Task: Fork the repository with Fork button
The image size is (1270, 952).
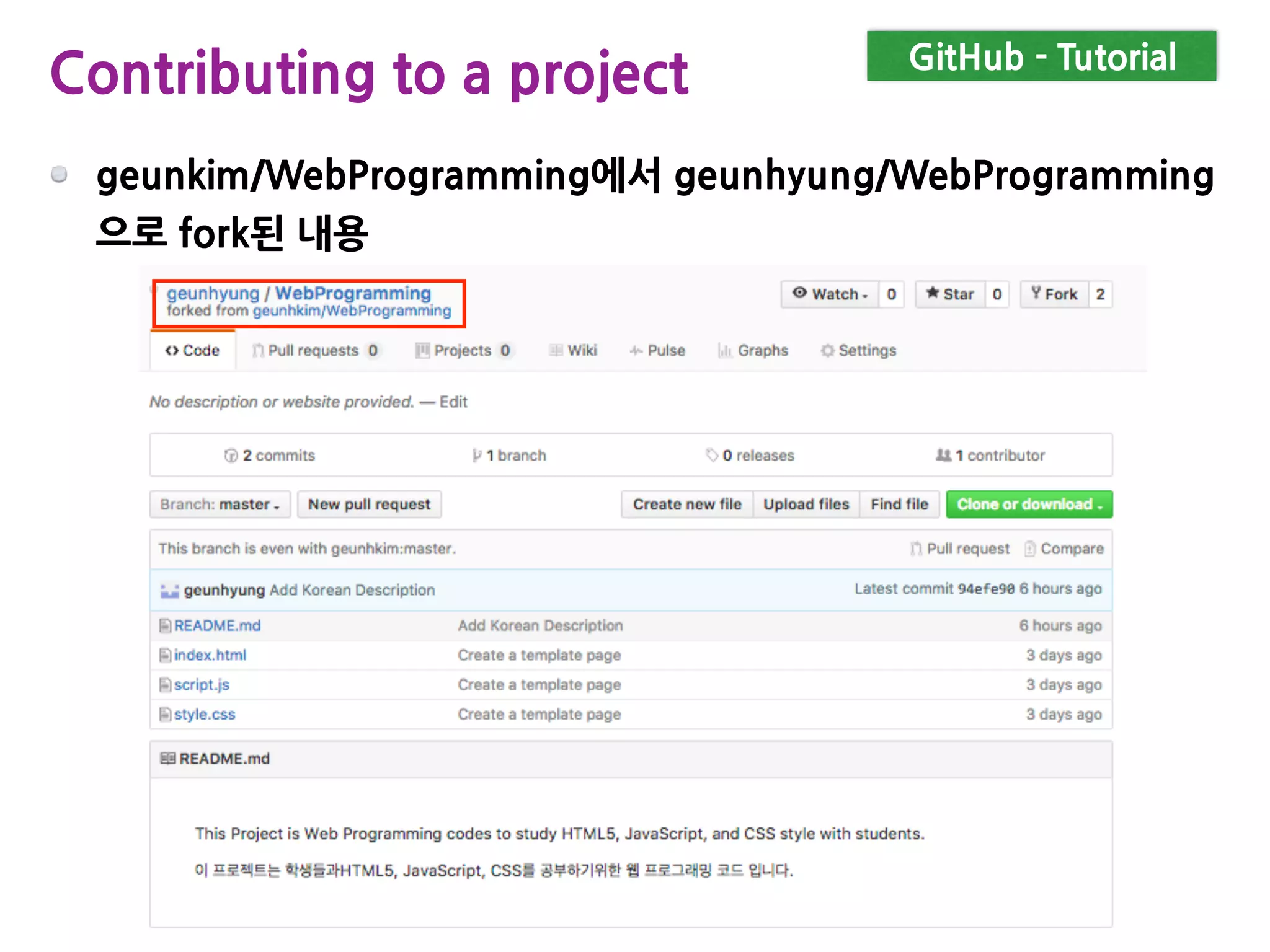Action: click(x=1054, y=294)
